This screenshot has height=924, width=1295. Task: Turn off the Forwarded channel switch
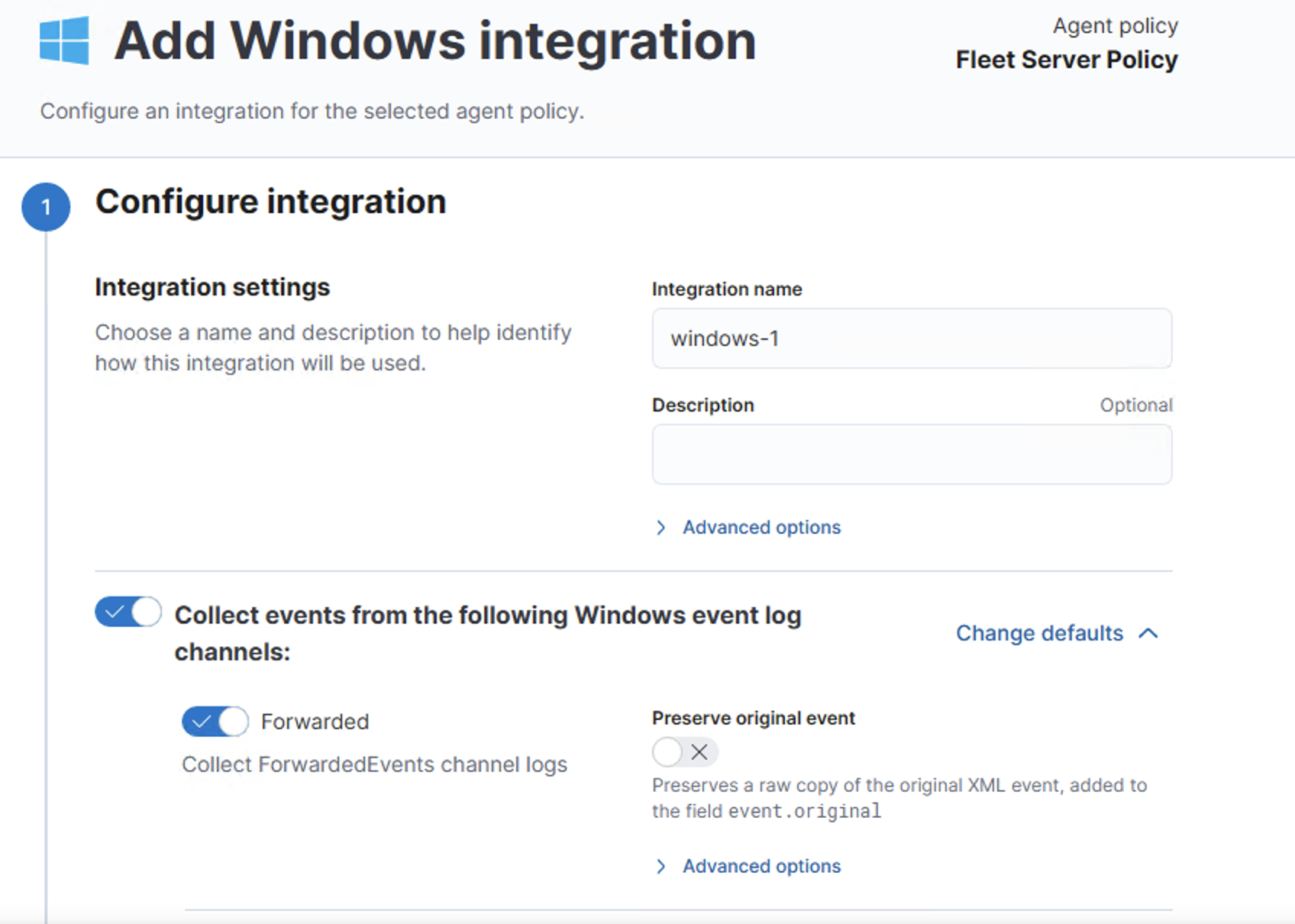[x=215, y=722]
